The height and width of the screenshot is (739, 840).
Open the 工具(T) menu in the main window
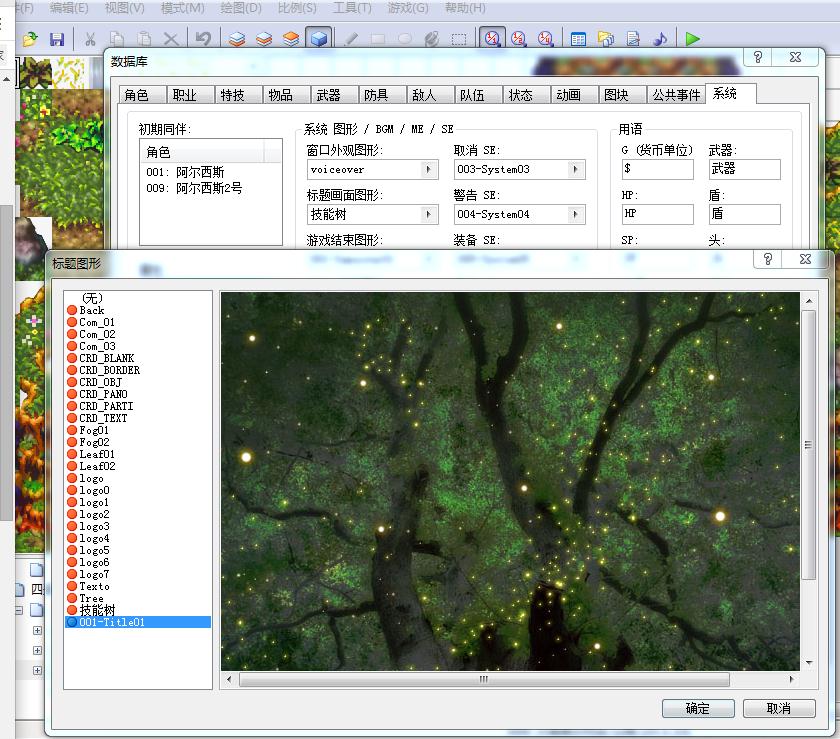352,8
